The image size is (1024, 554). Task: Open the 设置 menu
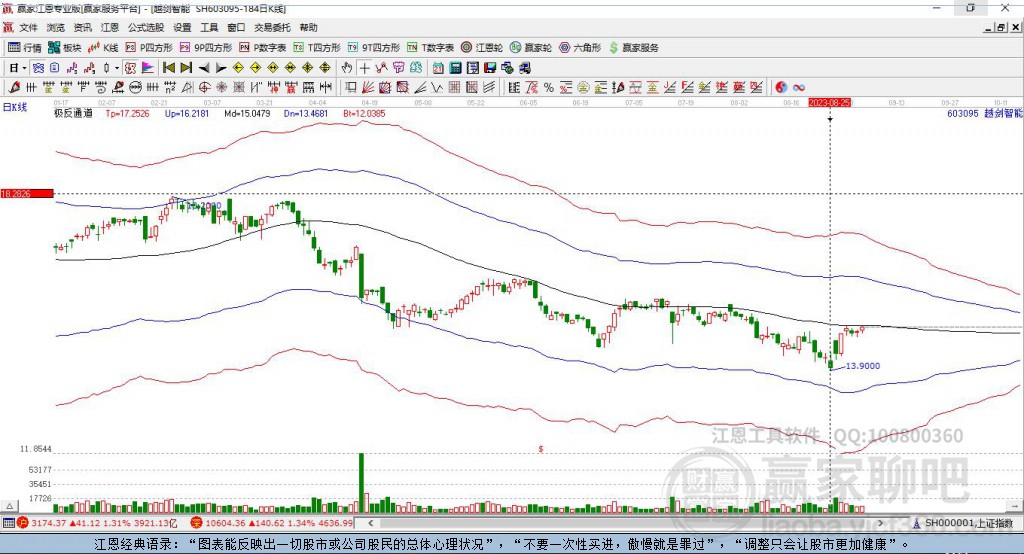pos(182,27)
